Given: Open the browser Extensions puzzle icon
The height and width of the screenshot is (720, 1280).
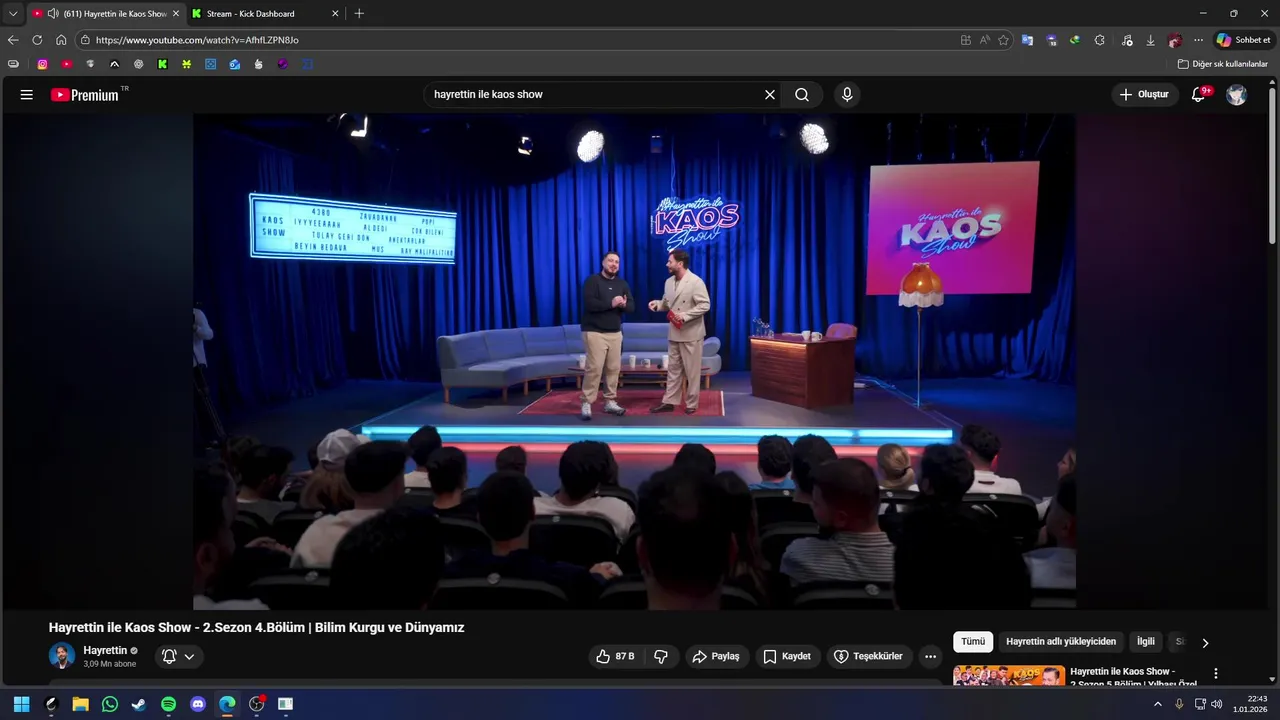Looking at the screenshot, I should 1100,40.
